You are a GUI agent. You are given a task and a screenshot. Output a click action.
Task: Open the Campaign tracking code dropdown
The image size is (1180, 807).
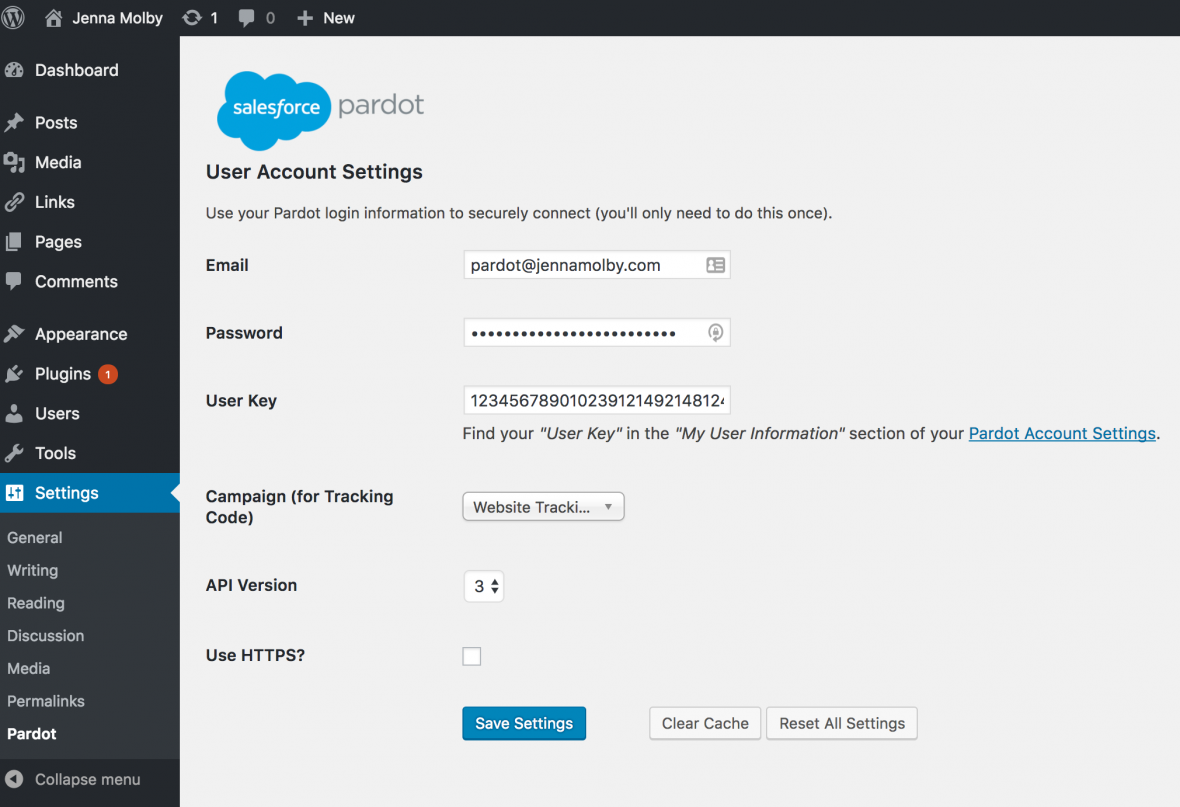tap(543, 507)
